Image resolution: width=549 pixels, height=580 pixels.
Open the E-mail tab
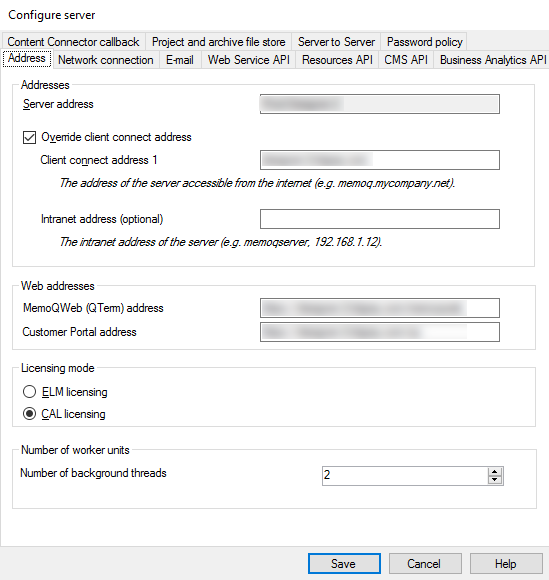click(180, 60)
